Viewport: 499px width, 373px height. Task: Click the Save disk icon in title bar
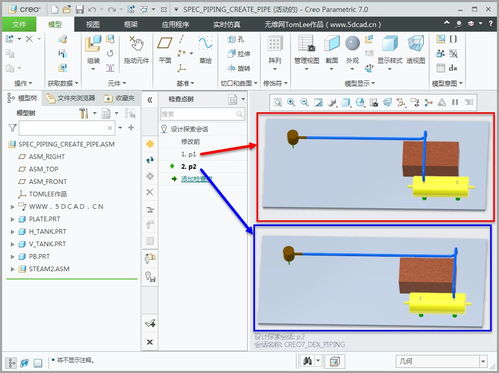pos(80,9)
